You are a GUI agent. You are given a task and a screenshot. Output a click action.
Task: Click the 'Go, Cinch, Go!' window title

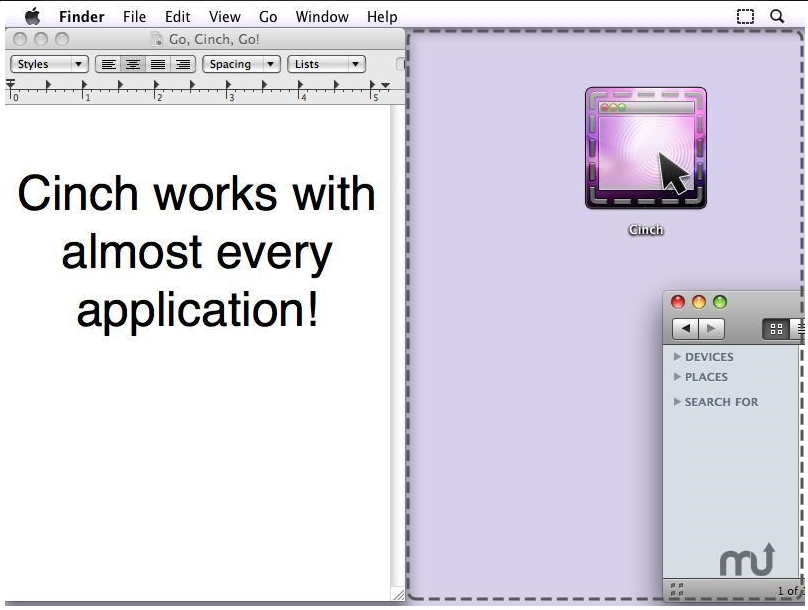point(214,39)
